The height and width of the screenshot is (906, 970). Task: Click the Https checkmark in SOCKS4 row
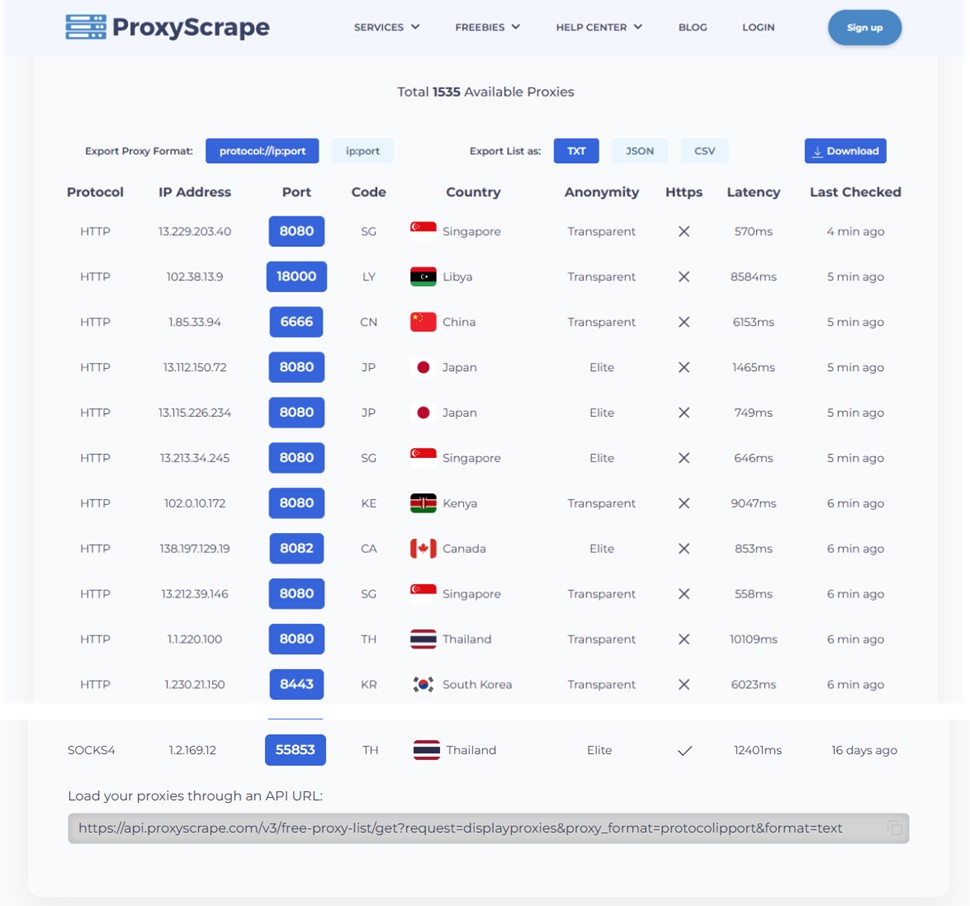685,751
